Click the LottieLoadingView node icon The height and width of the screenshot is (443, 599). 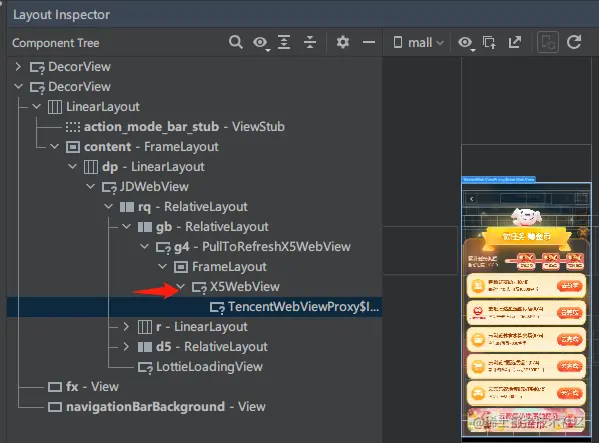145,367
